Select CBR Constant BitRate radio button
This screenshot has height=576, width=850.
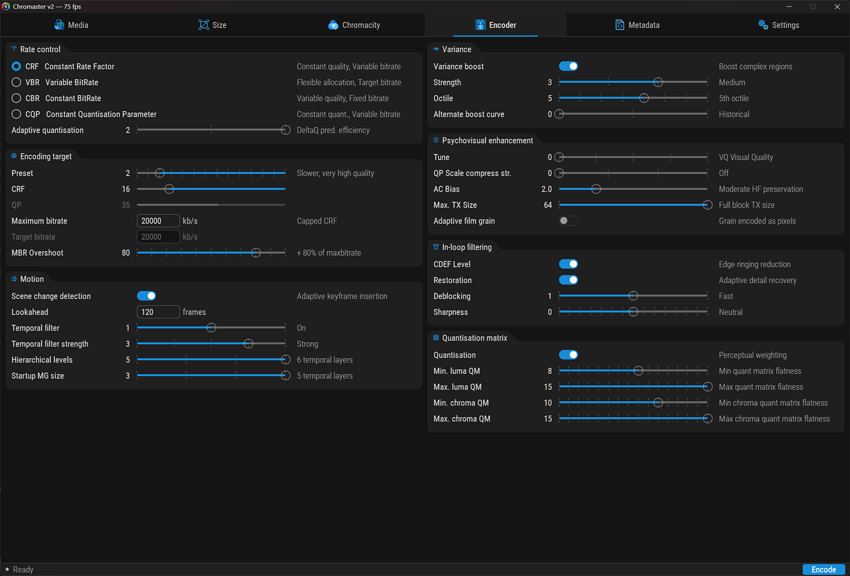pos(16,98)
